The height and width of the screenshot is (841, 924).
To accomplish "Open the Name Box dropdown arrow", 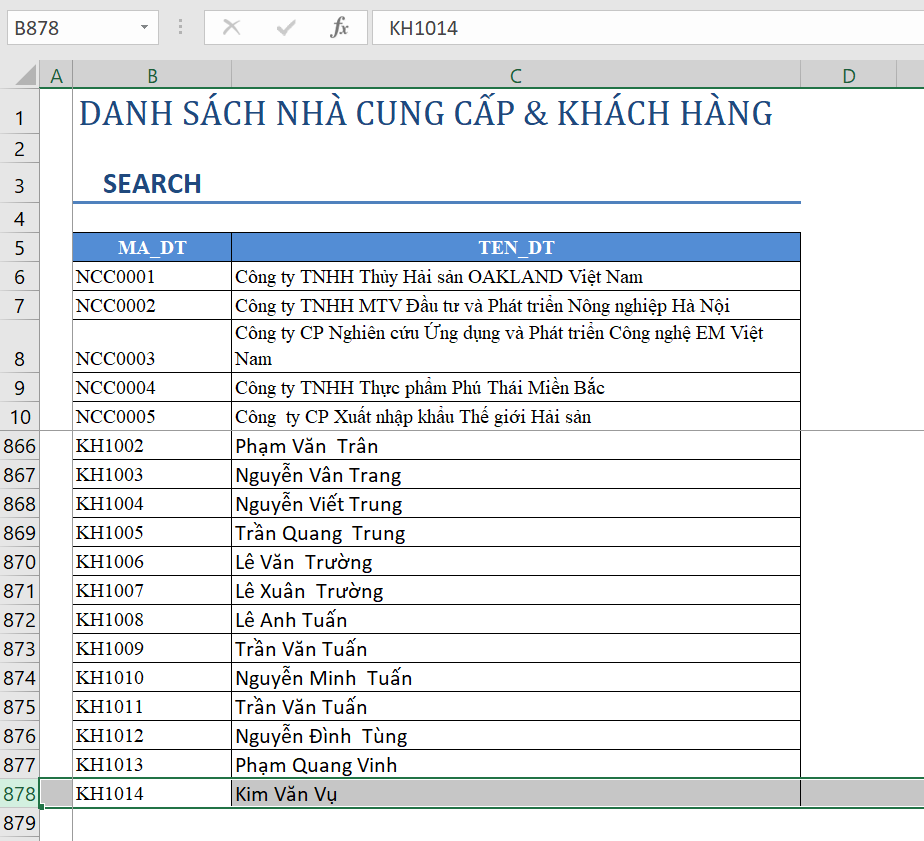I will pyautogui.click(x=143, y=27).
